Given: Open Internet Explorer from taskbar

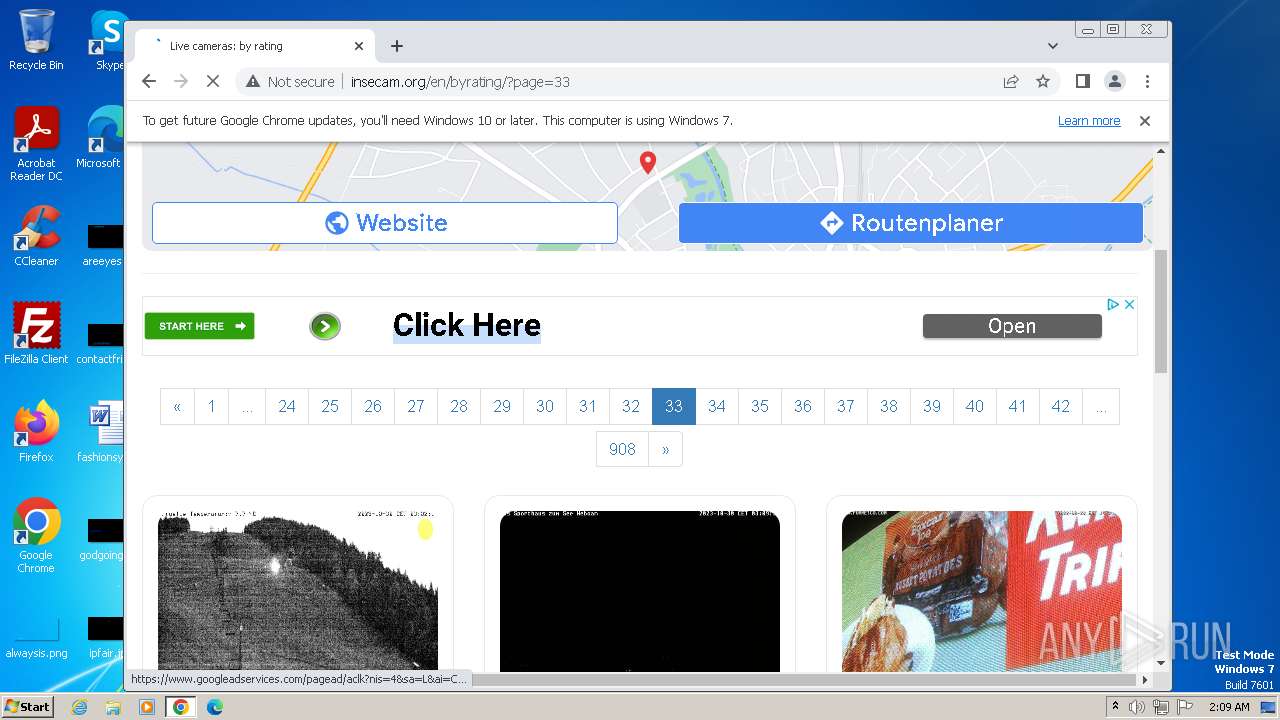Looking at the screenshot, I should pos(80,707).
